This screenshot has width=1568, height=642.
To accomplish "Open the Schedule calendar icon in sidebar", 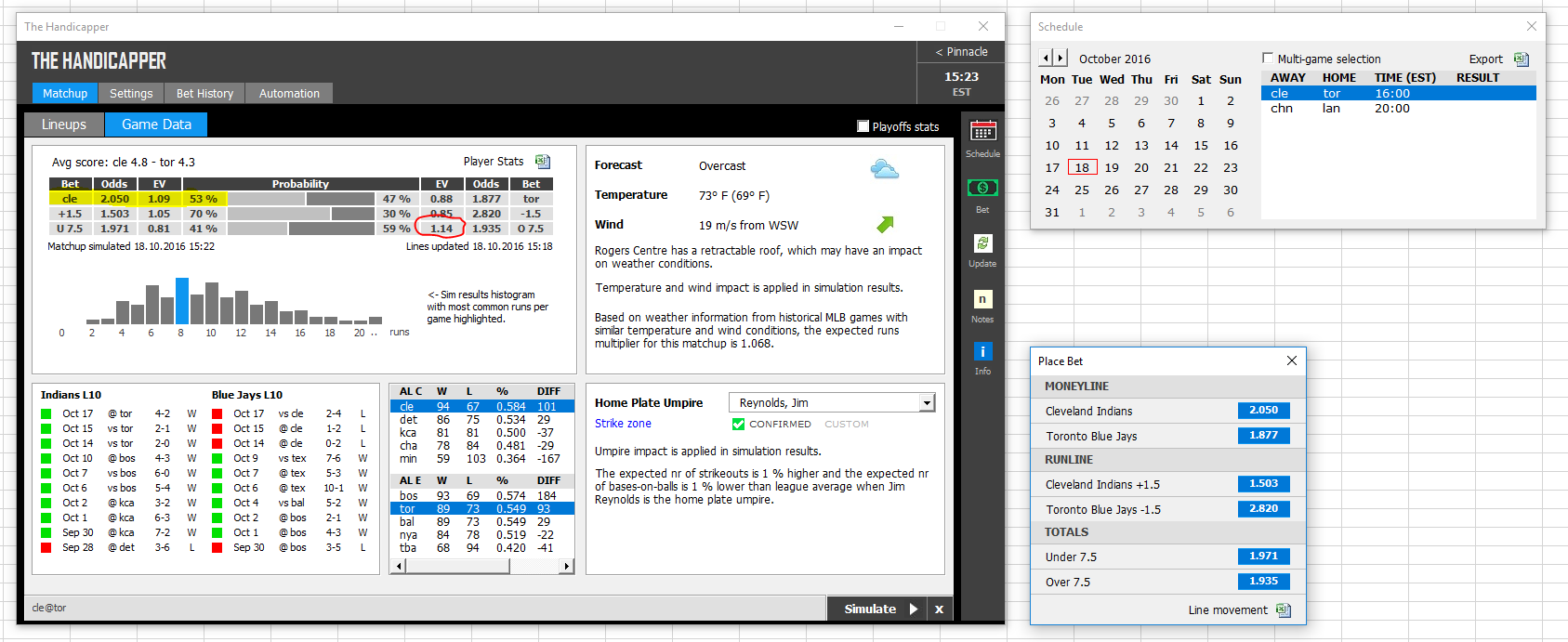I will click(x=982, y=131).
